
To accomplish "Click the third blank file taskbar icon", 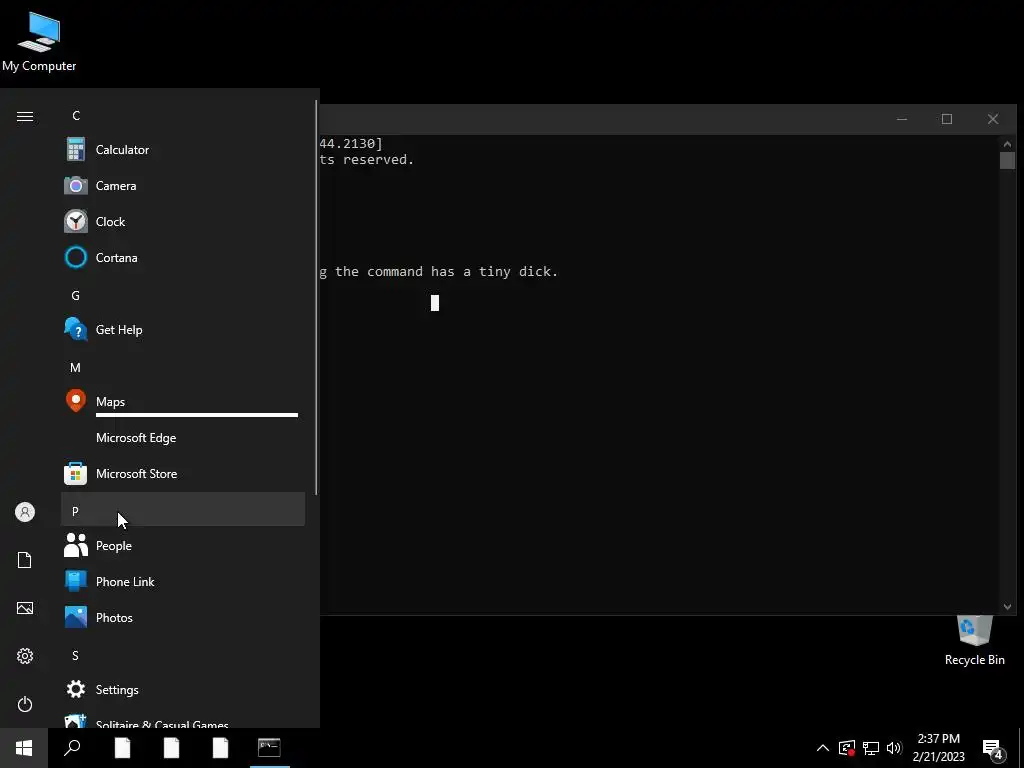I will tap(220, 748).
